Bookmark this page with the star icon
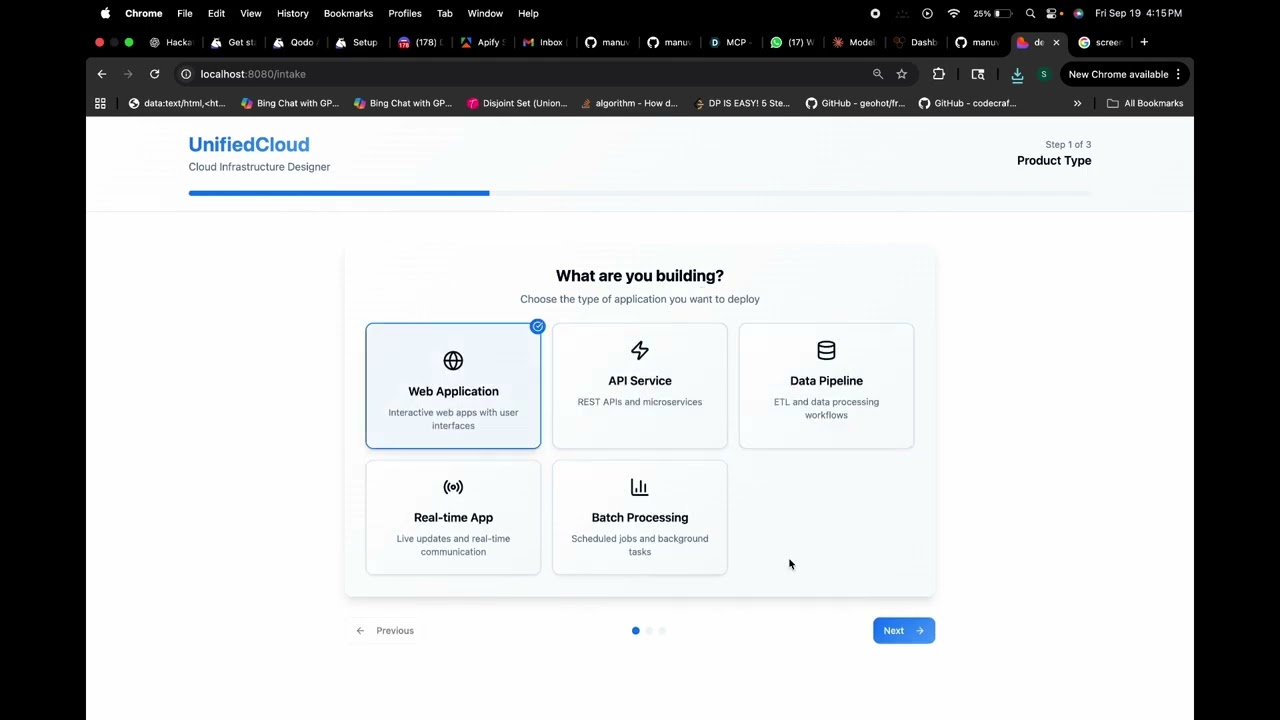The height and width of the screenshot is (720, 1280). 901,74
